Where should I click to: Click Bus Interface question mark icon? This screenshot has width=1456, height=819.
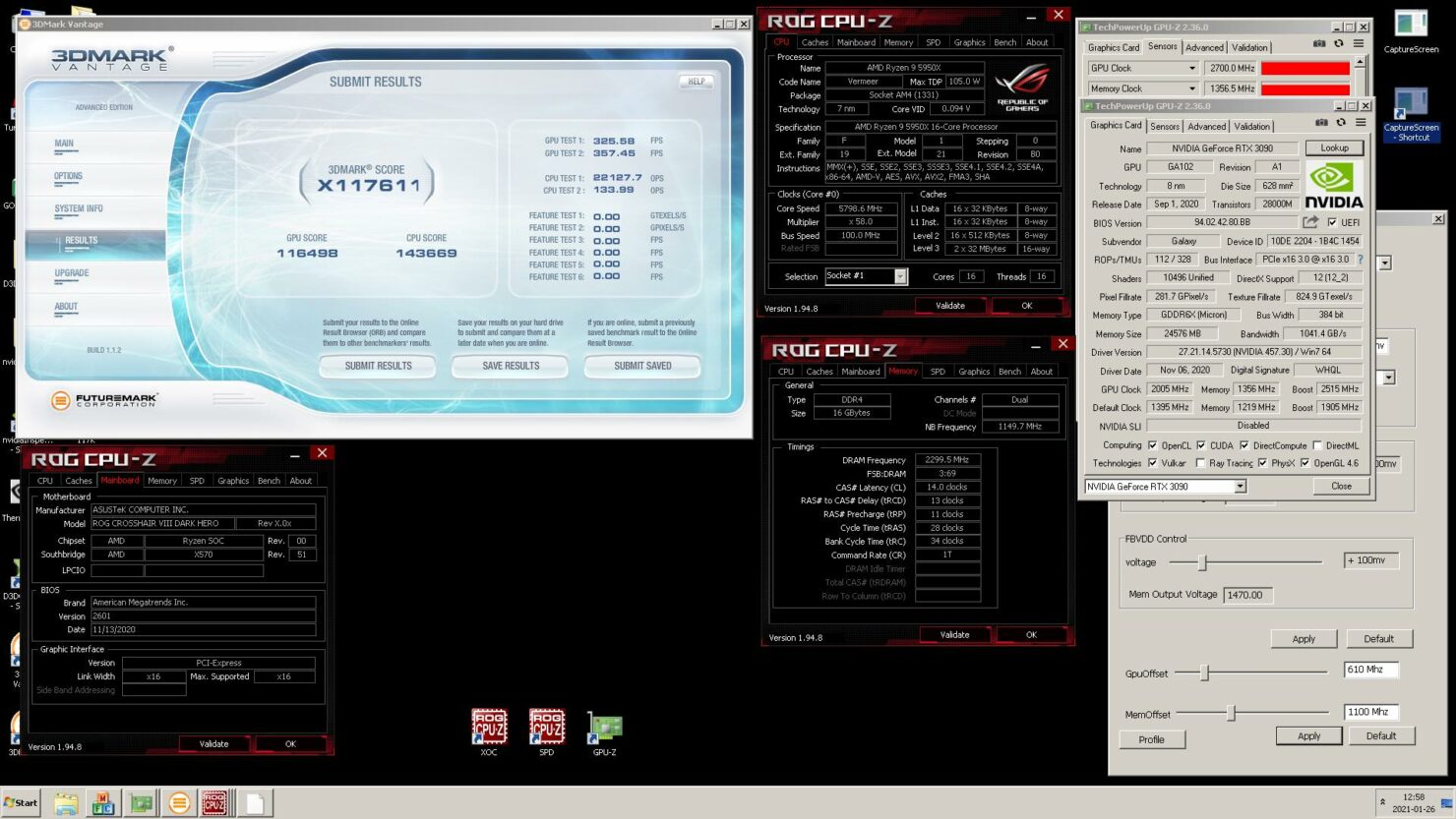(x=1361, y=260)
